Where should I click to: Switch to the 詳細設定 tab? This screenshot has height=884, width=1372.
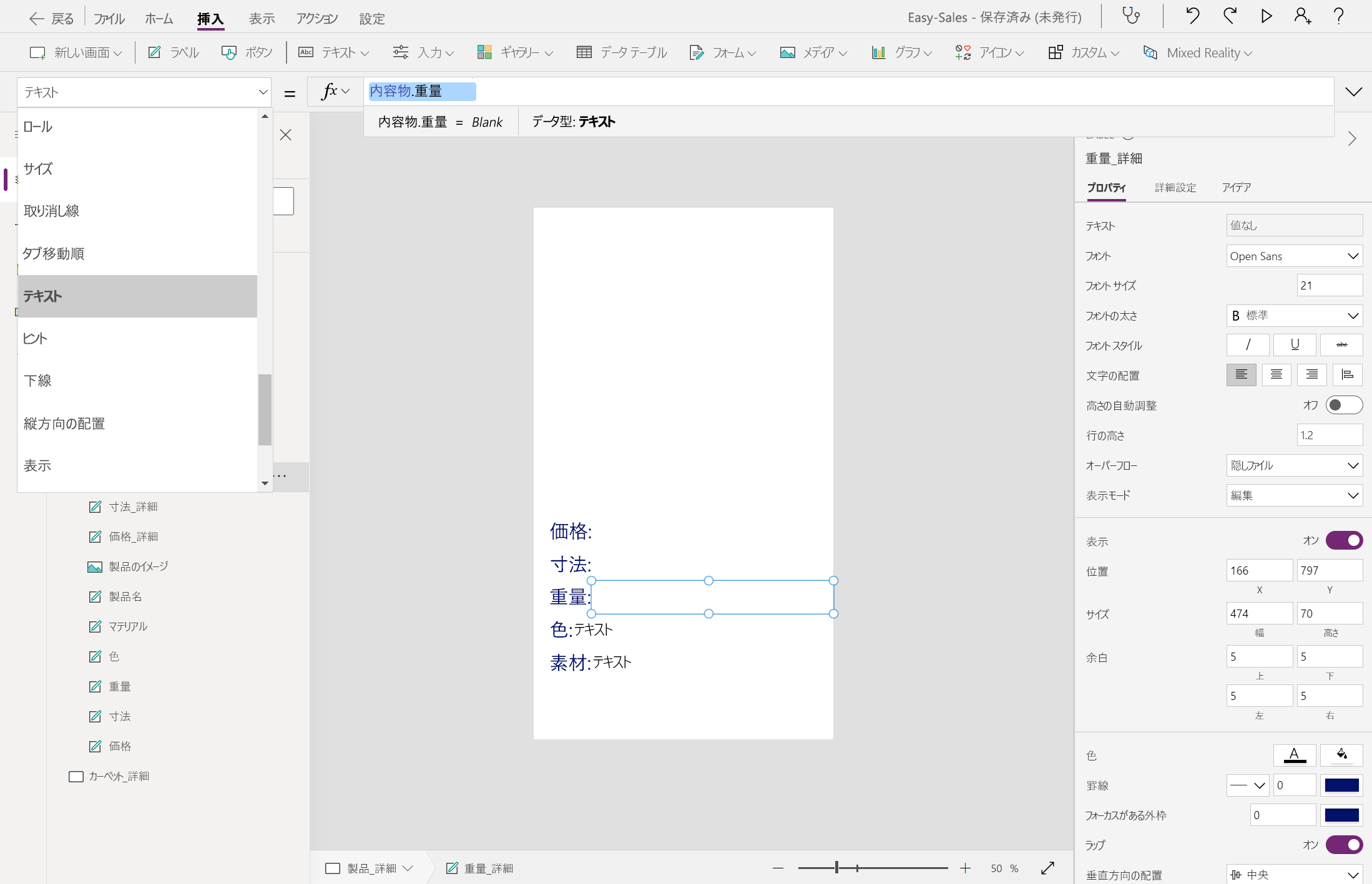(x=1175, y=188)
